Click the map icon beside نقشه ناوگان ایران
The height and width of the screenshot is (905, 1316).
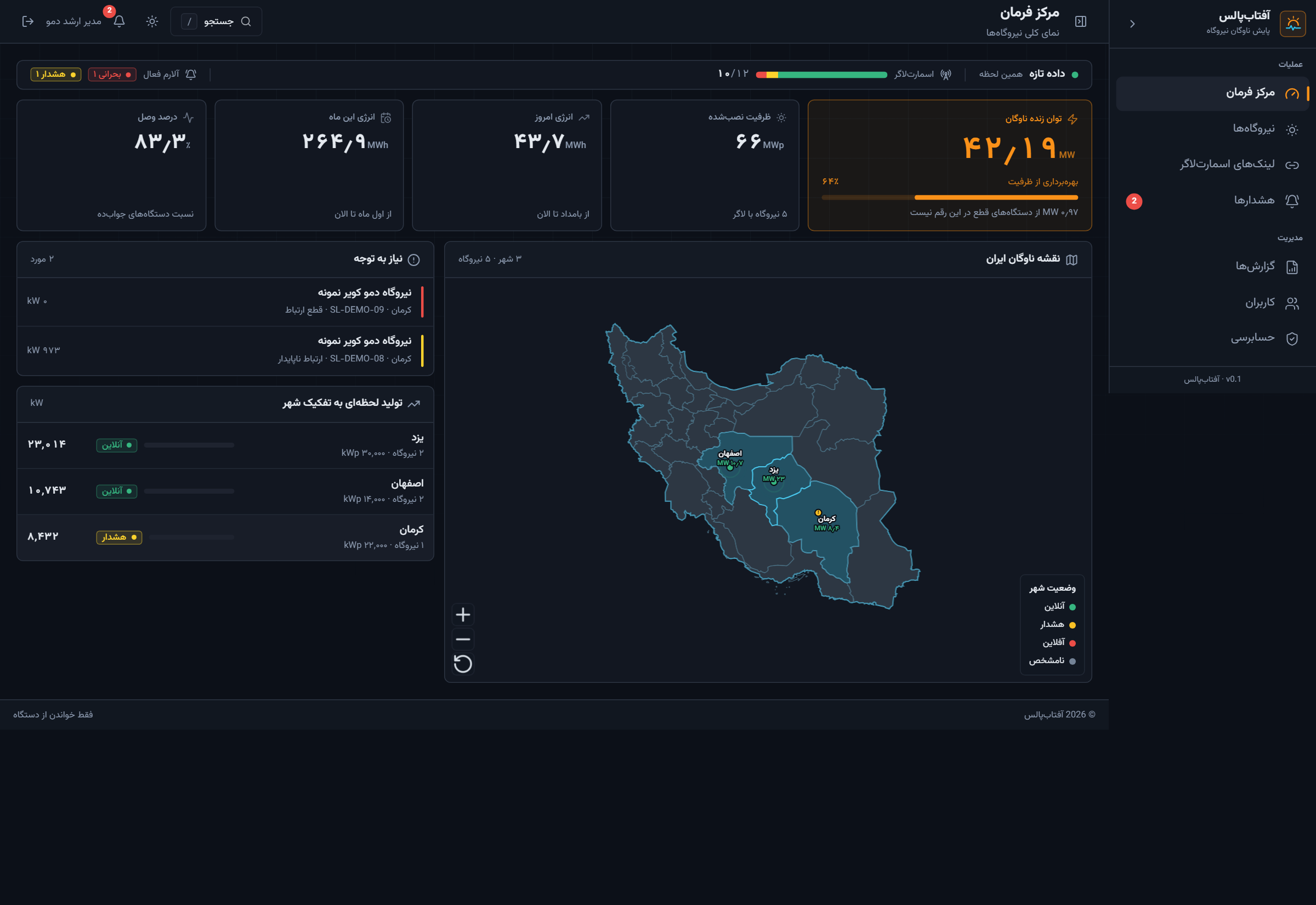coord(1071,259)
